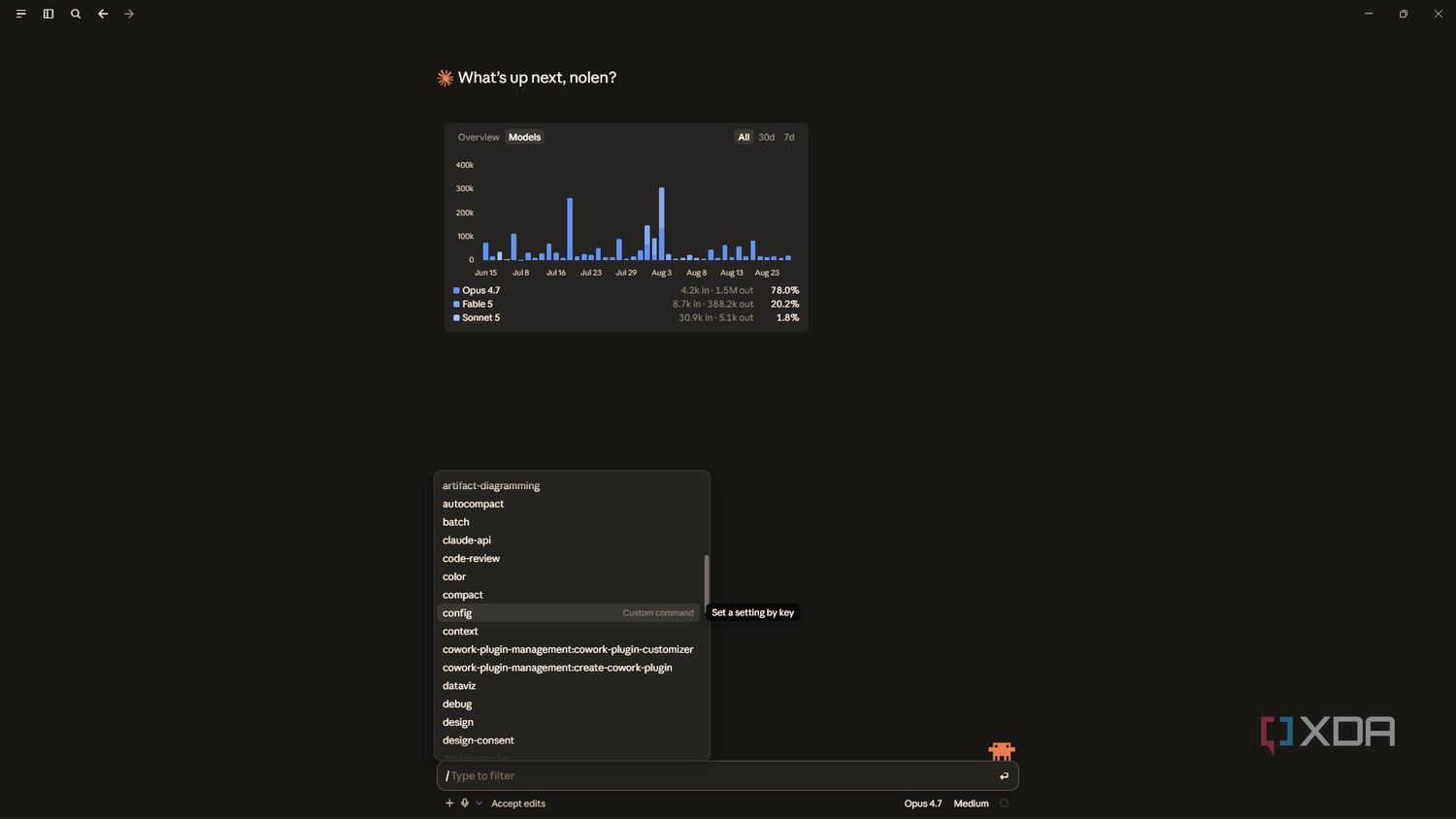Select cowork-plugin-customizer command
This screenshot has width=1456, height=819.
coord(569,649)
